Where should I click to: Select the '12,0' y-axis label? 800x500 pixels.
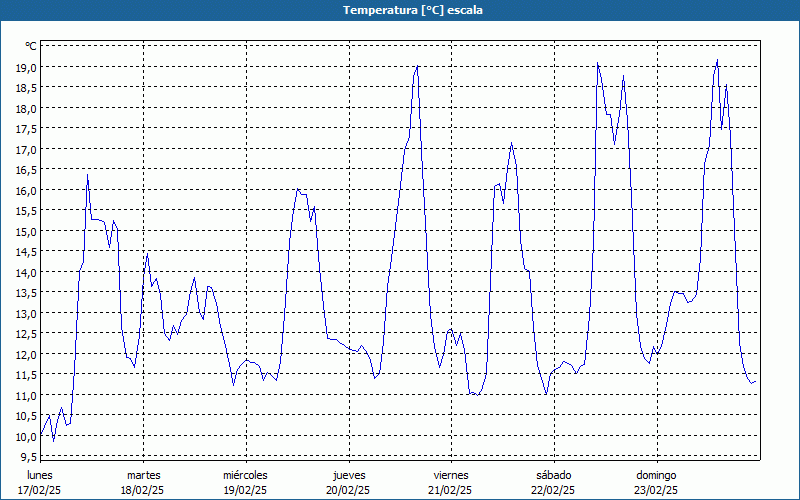pyautogui.click(x=27, y=354)
